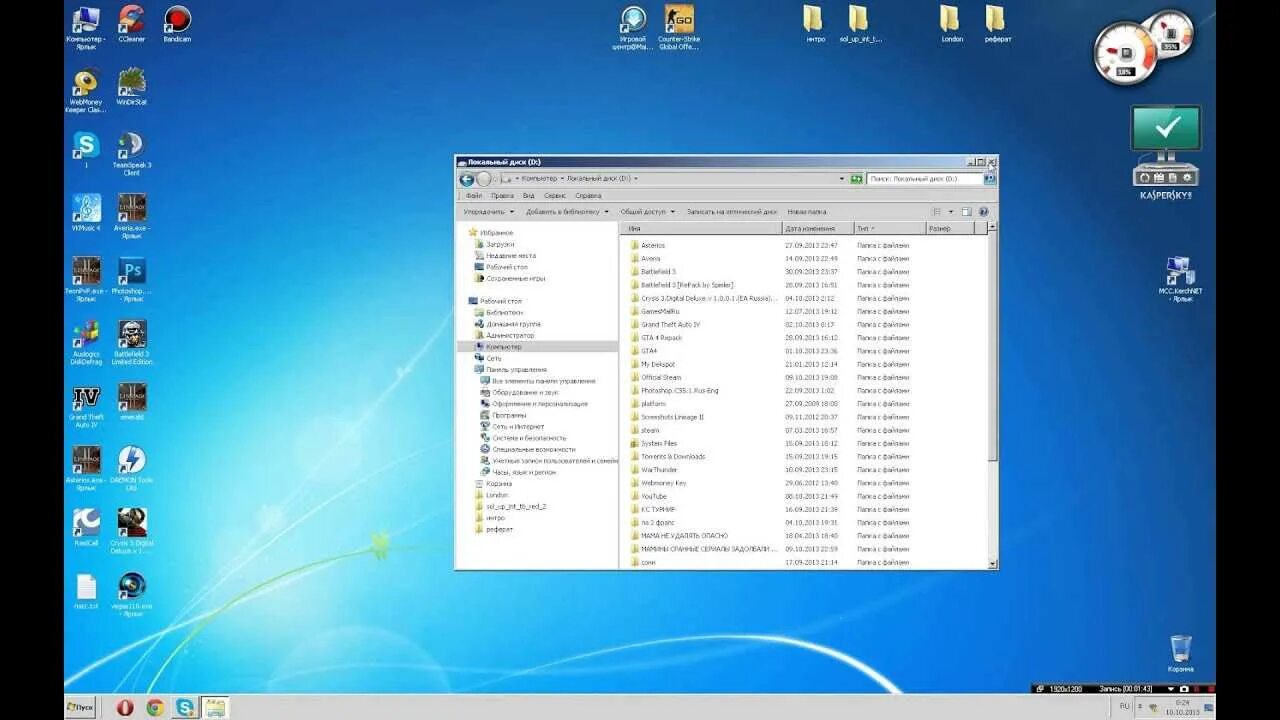Open the WinDirStat desktop icon
Image resolution: width=1280 pixels, height=720 pixels.
click(x=131, y=87)
